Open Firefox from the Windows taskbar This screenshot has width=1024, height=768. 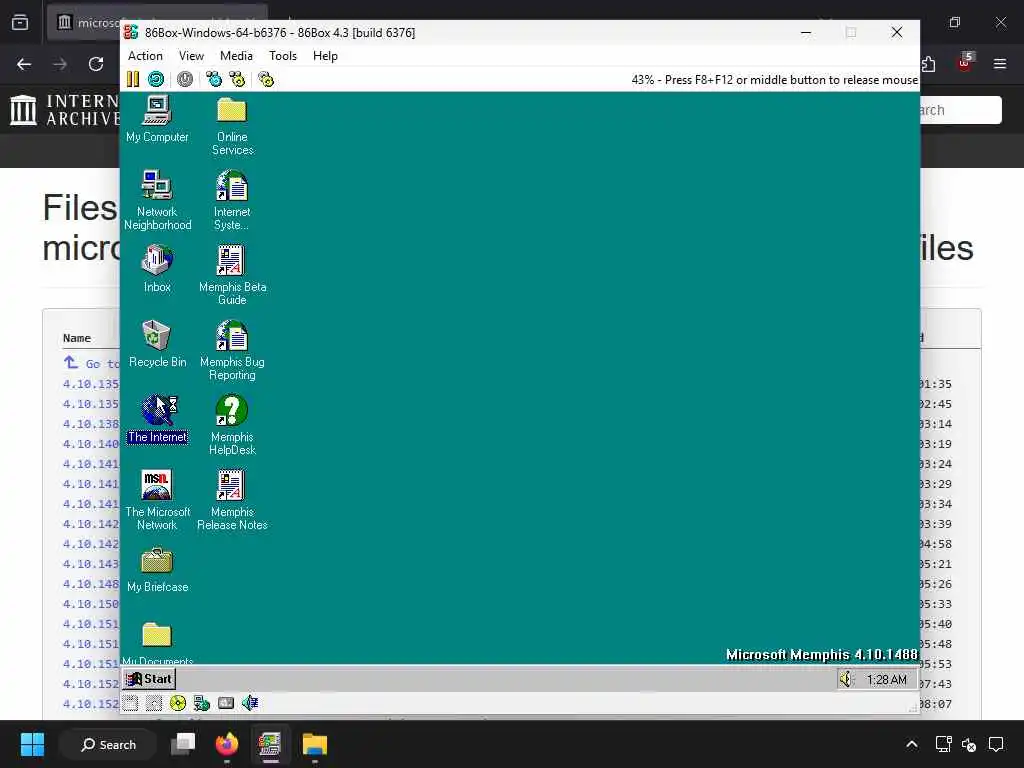[227, 744]
